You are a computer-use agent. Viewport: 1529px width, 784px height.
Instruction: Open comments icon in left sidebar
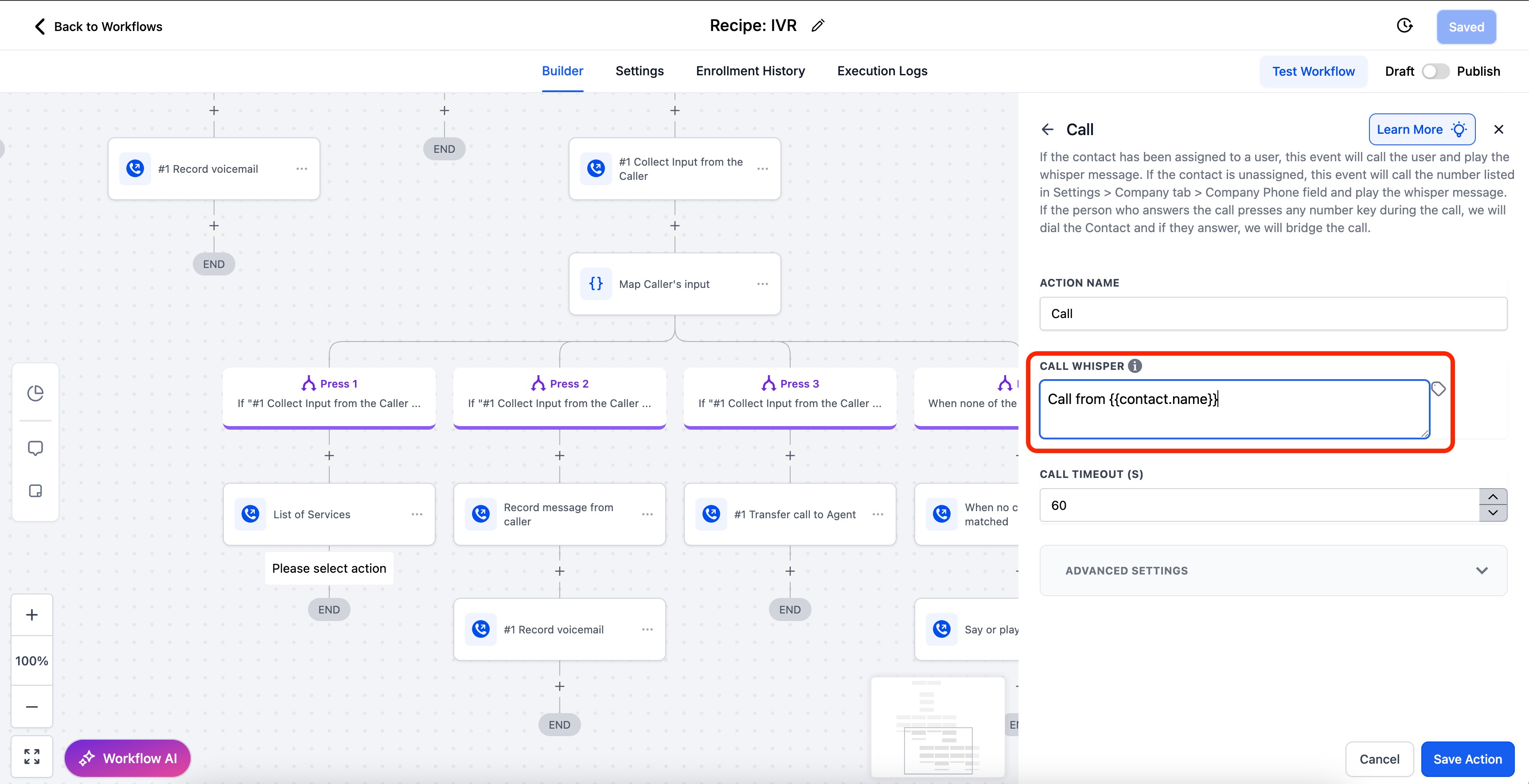[x=35, y=448]
